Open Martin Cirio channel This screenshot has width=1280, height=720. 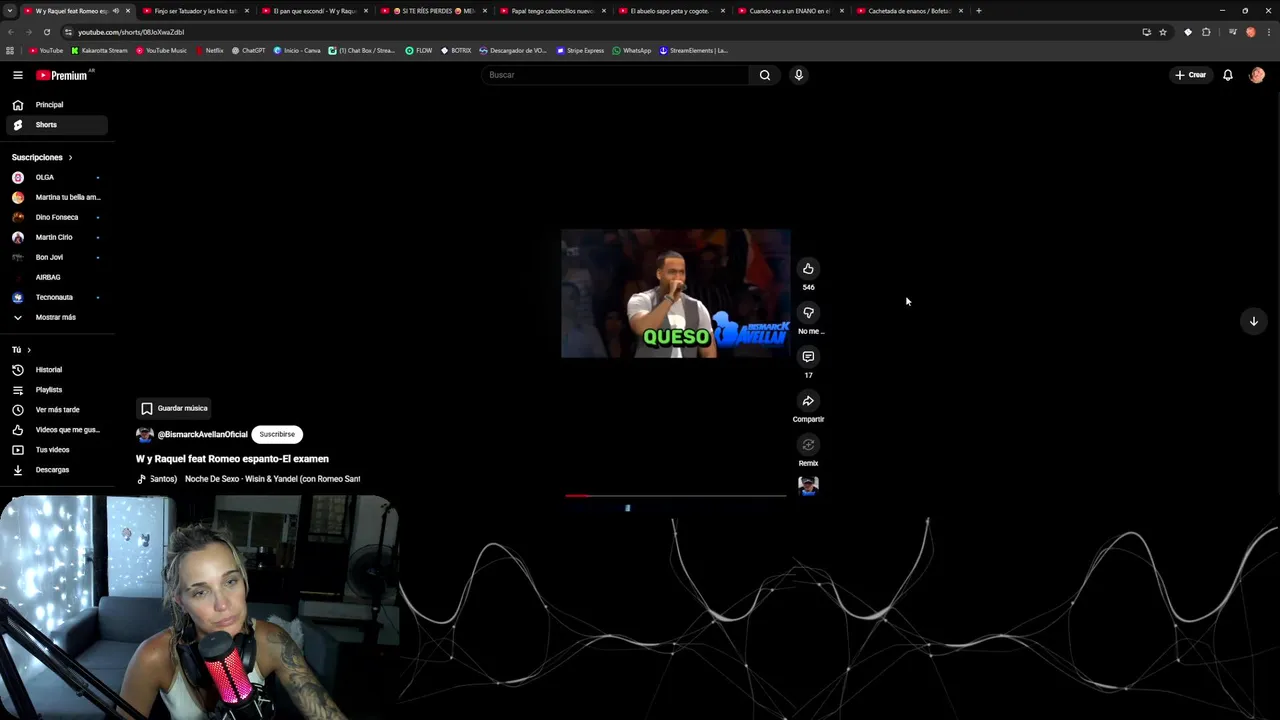pos(56,237)
